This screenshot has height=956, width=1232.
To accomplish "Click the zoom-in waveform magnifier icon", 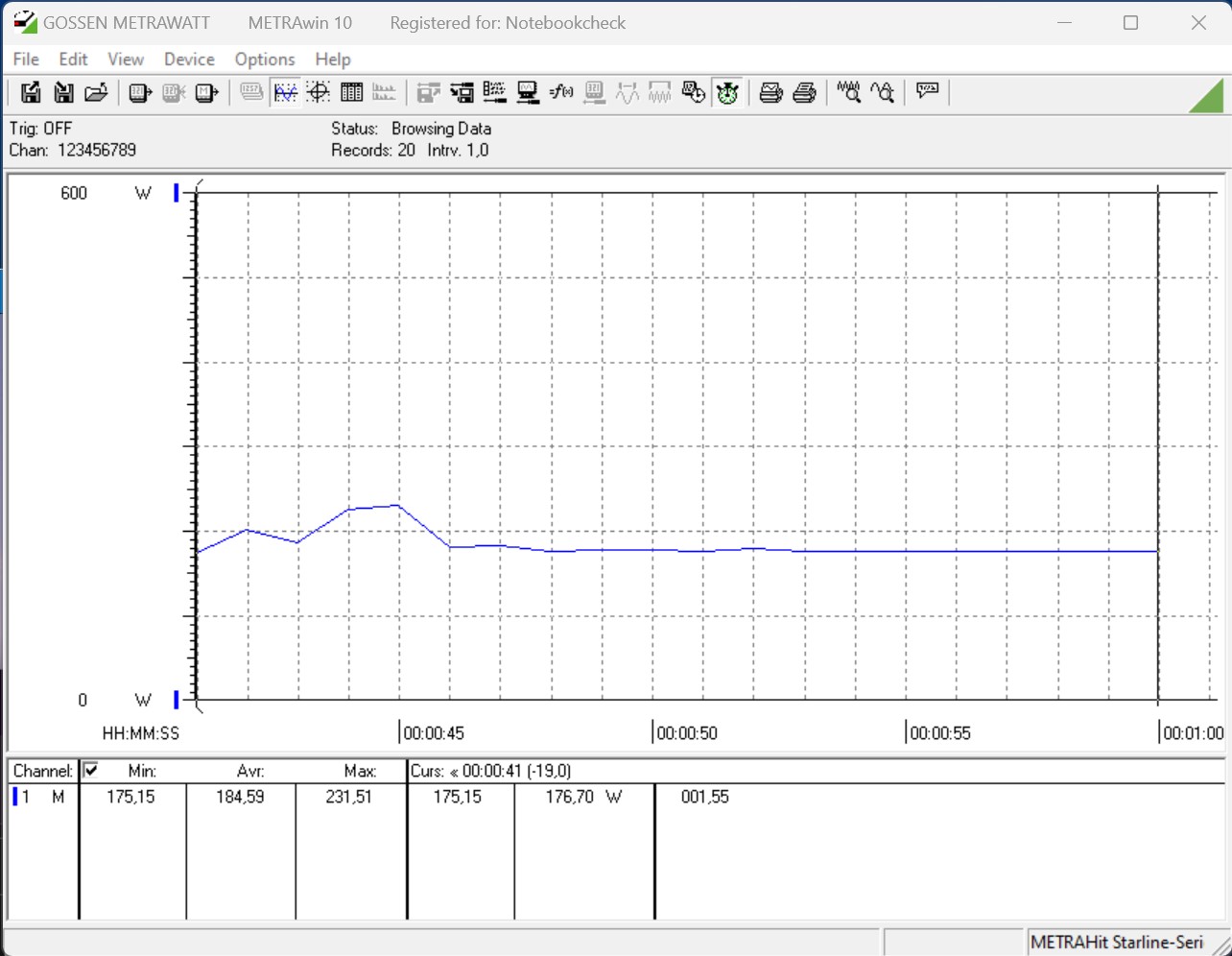I will coord(848,93).
